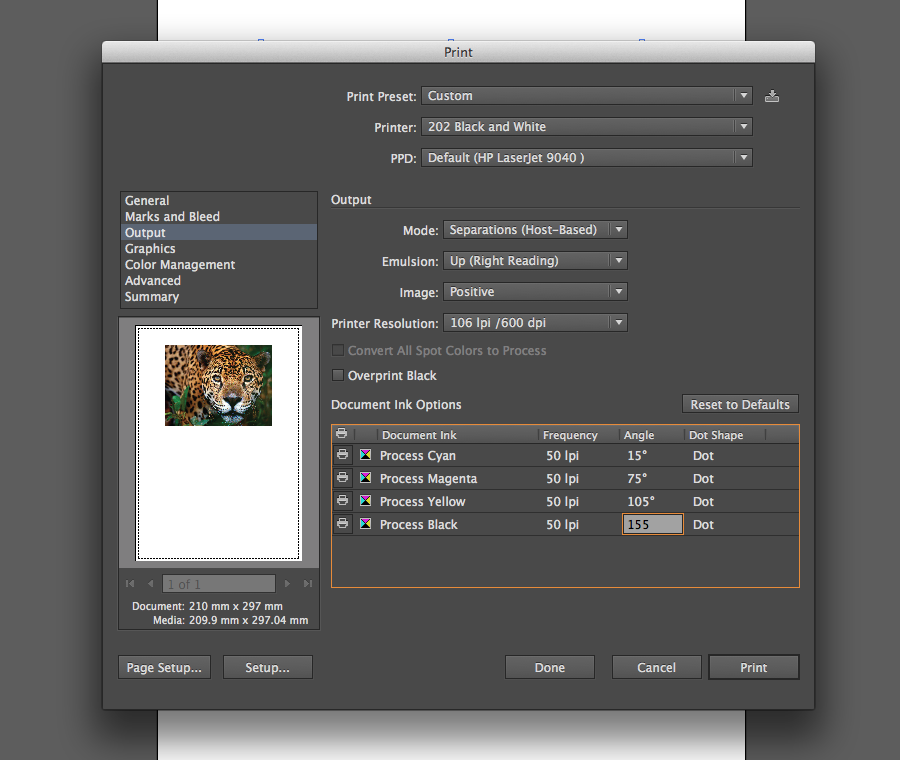Click Process Magenta frequency 50 lpi
The height and width of the screenshot is (760, 900).
click(x=562, y=478)
